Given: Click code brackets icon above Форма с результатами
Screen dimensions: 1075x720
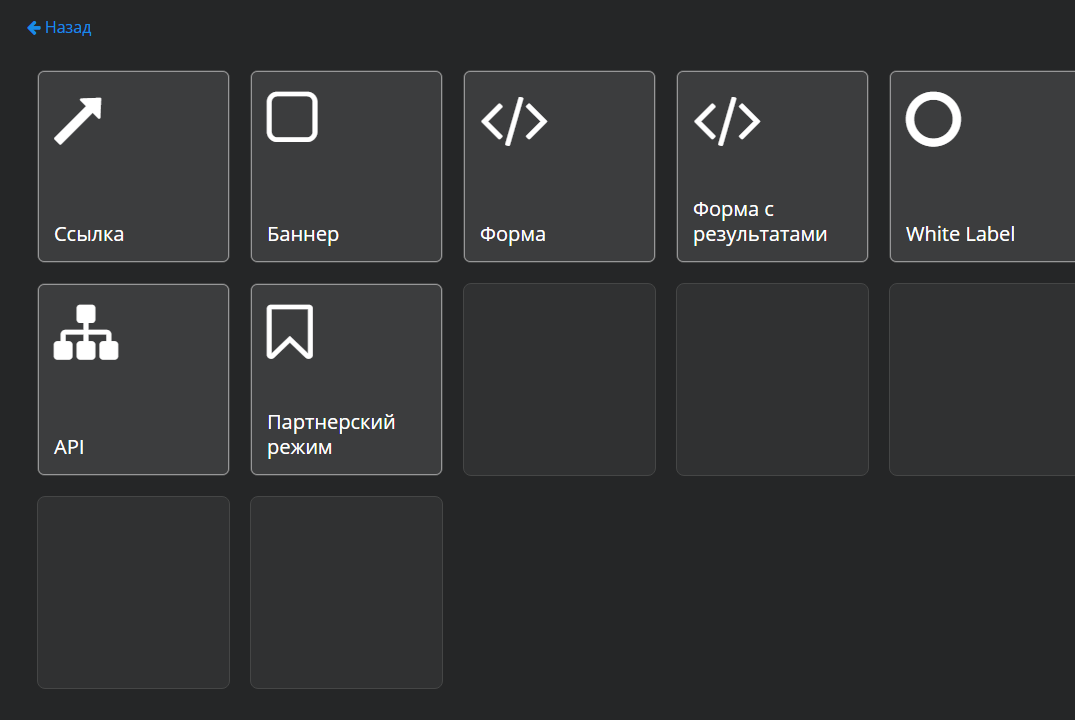Looking at the screenshot, I should point(727,121).
